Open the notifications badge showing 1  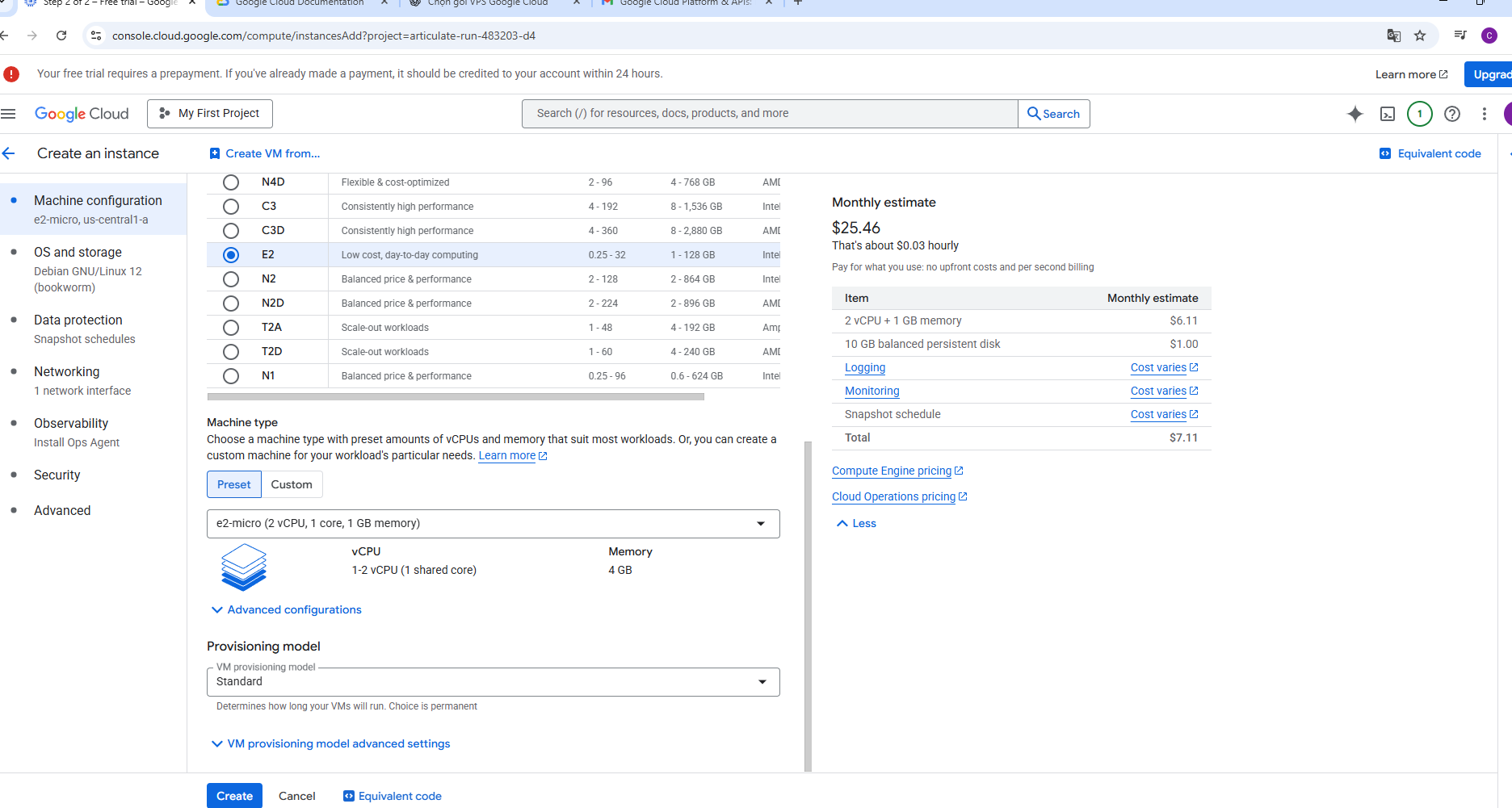[1420, 114]
